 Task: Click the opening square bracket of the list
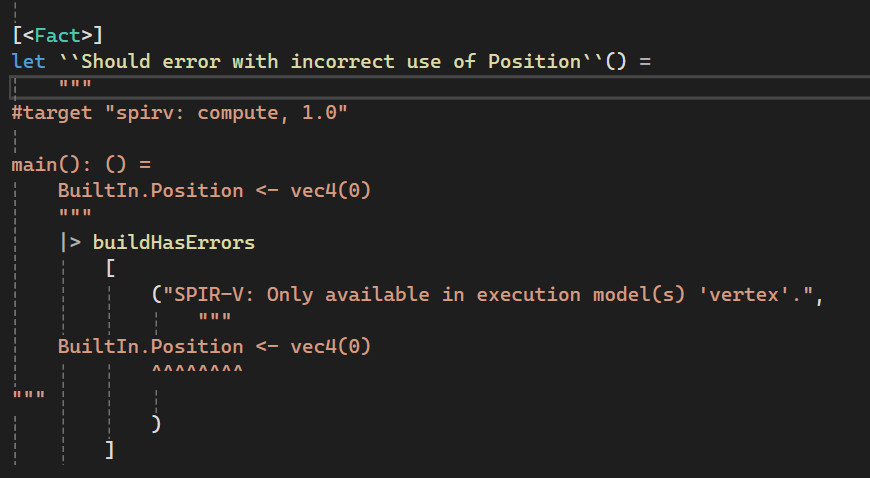coord(110,268)
